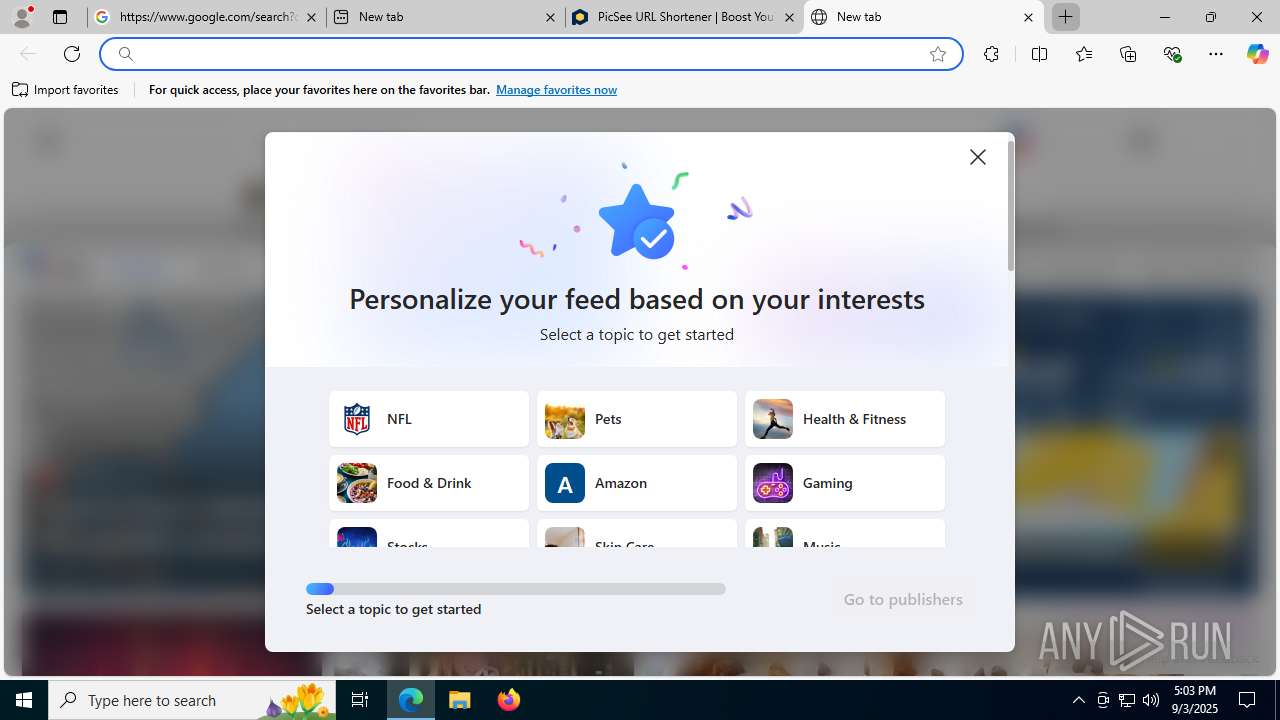Select the NFL topic
The height and width of the screenshot is (720, 1280).
click(x=429, y=419)
